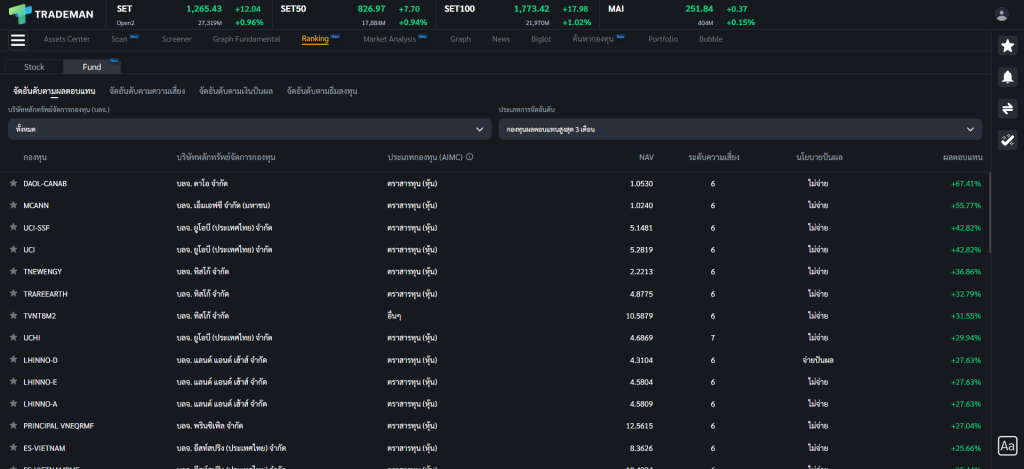Star the PRINCIPAL VNEQRMF fund
1024x469 pixels.
click(13, 426)
